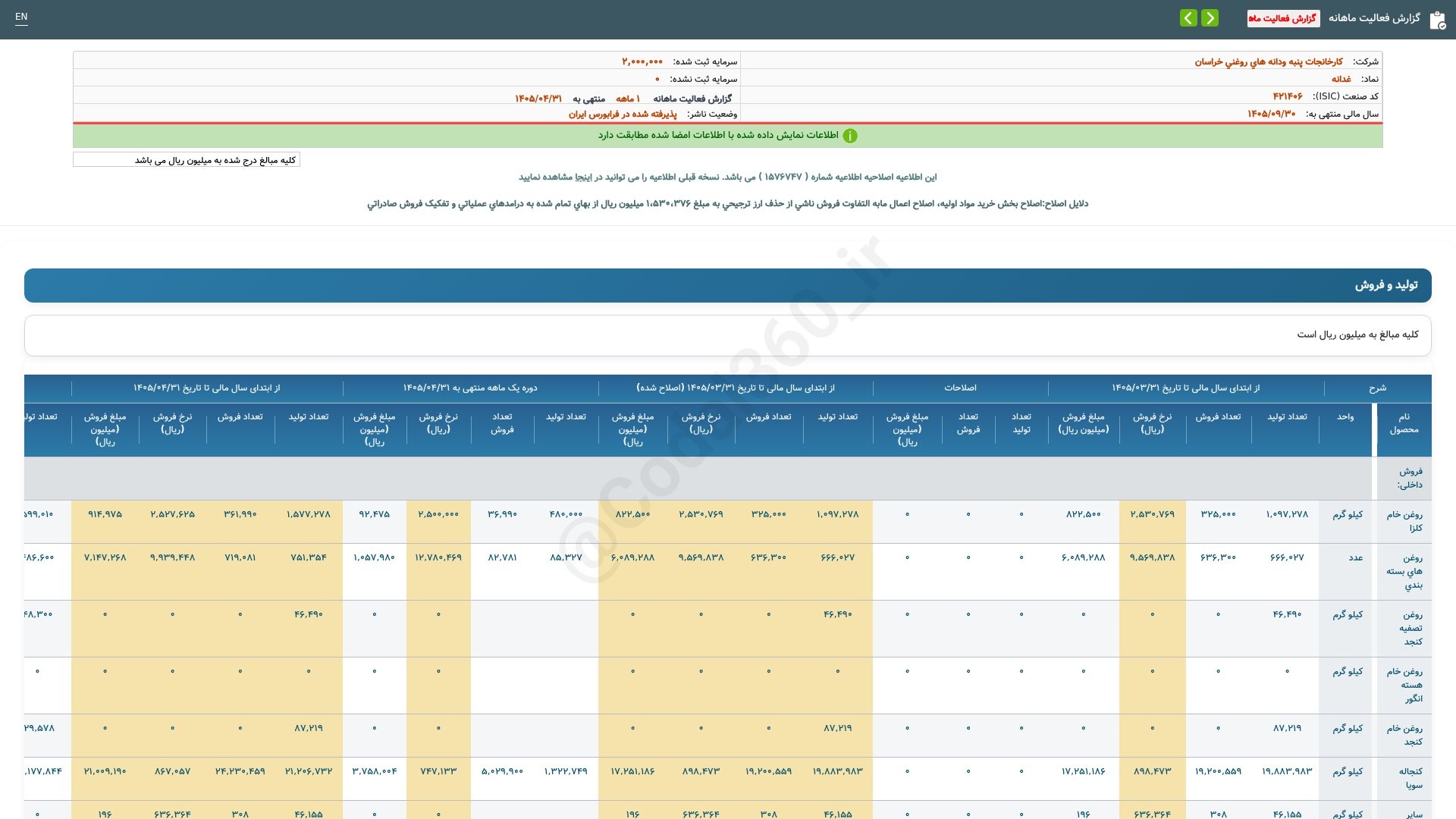Image resolution: width=1456 pixels, height=819 pixels.
Task: Click registered capital value ۲,۰۰۰,۰۰۰
Action: [642, 61]
